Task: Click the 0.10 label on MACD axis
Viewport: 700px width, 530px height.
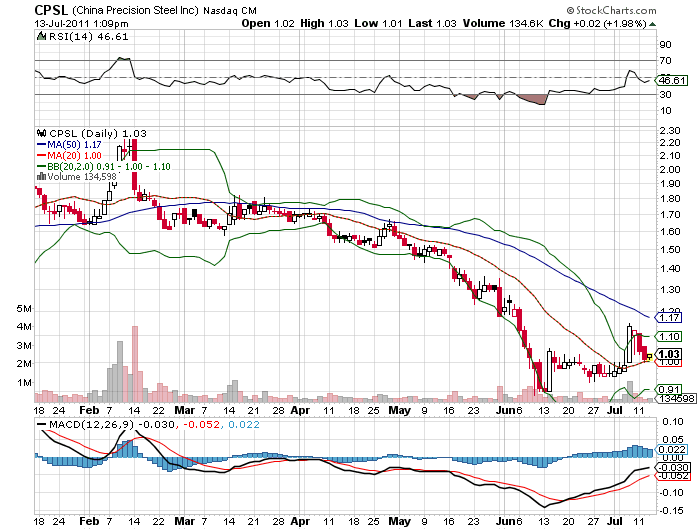Action: pyautogui.click(x=672, y=422)
